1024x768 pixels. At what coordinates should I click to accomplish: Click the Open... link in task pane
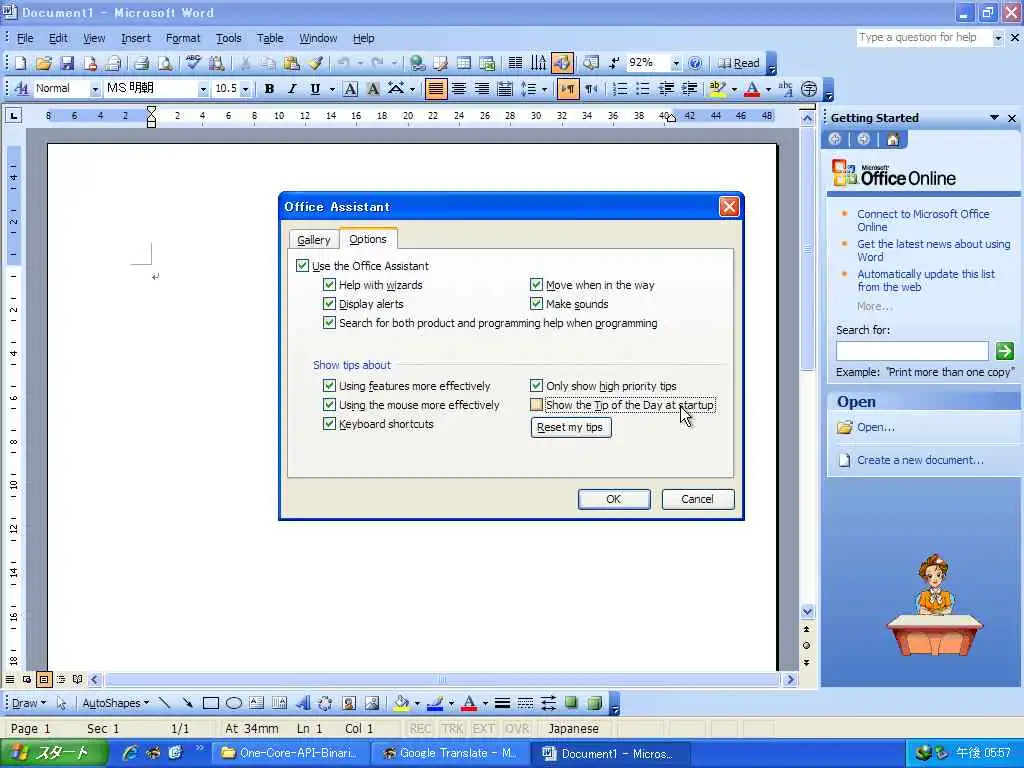[875, 427]
